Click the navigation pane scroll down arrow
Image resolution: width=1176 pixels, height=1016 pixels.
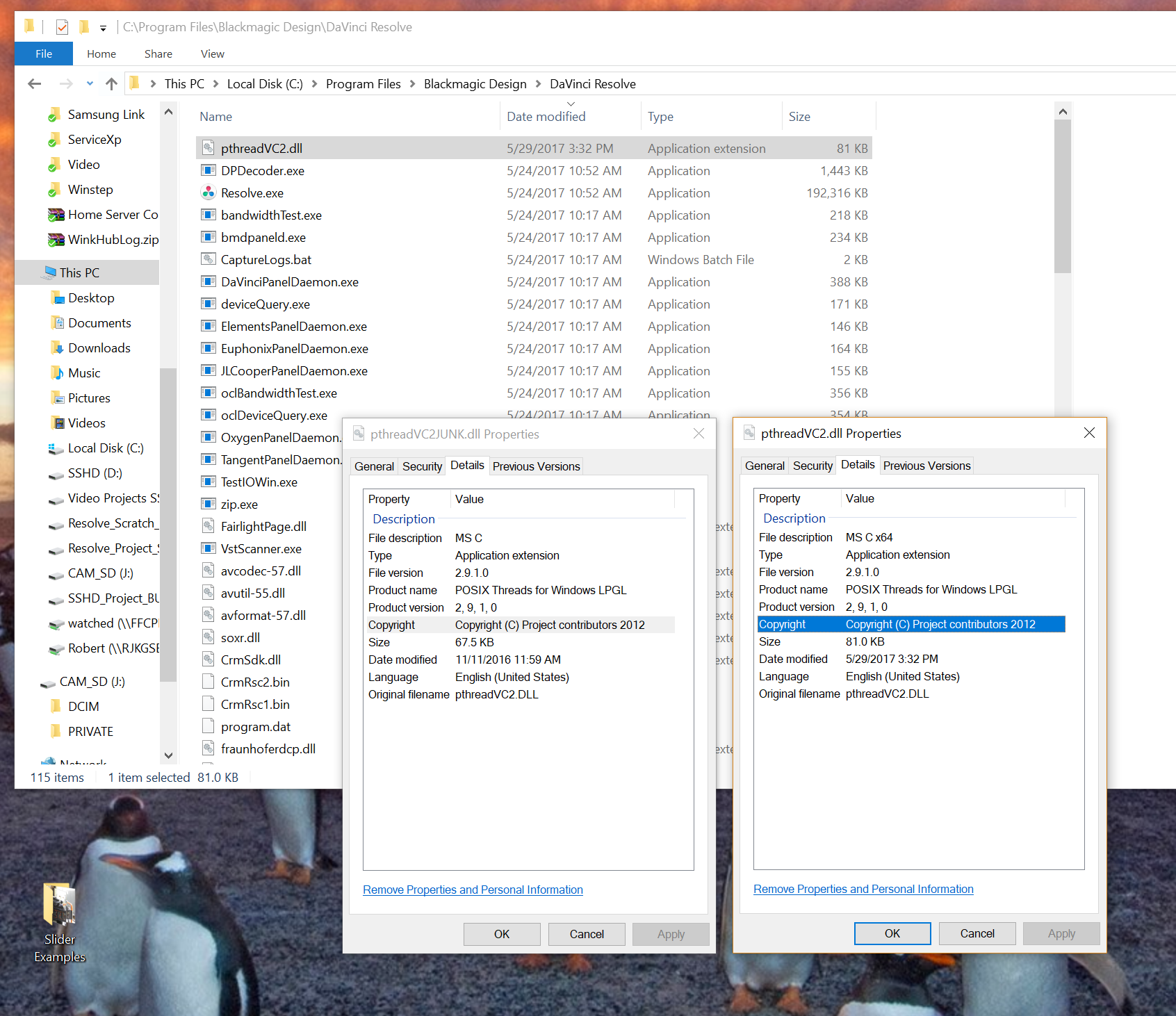168,755
